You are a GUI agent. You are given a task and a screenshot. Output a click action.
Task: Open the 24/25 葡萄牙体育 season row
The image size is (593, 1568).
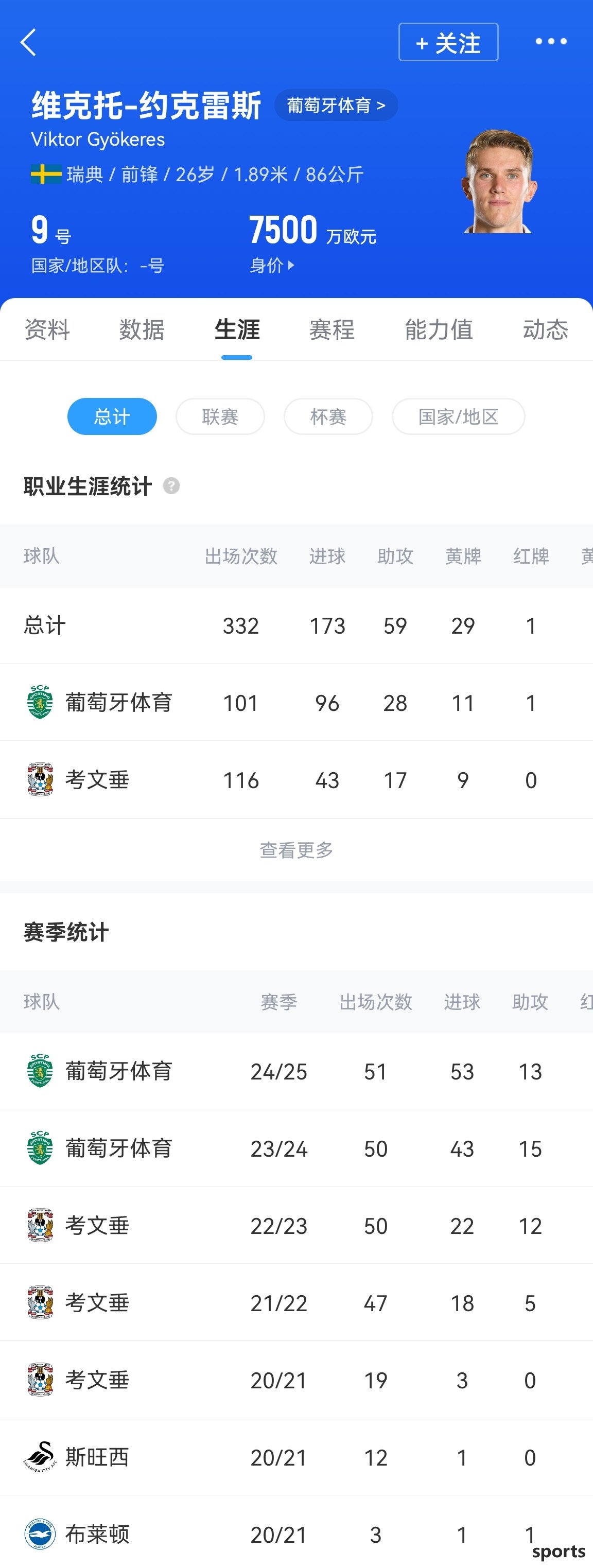pos(296,1071)
